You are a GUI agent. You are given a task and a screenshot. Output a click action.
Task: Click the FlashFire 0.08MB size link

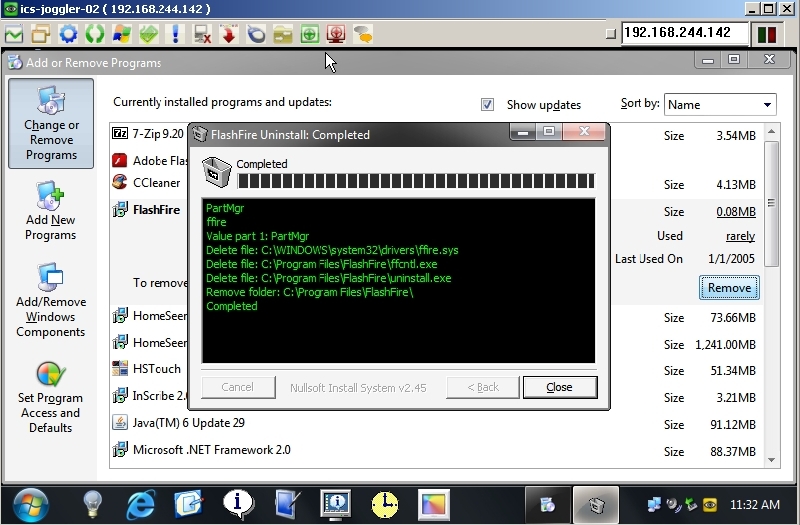point(736,212)
